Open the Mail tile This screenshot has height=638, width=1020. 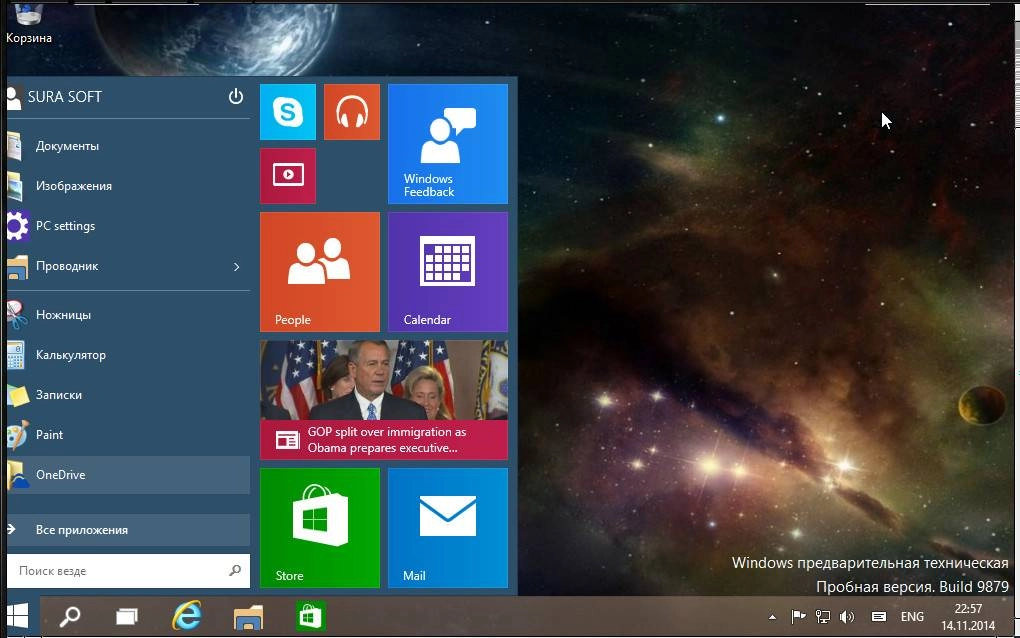(x=448, y=528)
